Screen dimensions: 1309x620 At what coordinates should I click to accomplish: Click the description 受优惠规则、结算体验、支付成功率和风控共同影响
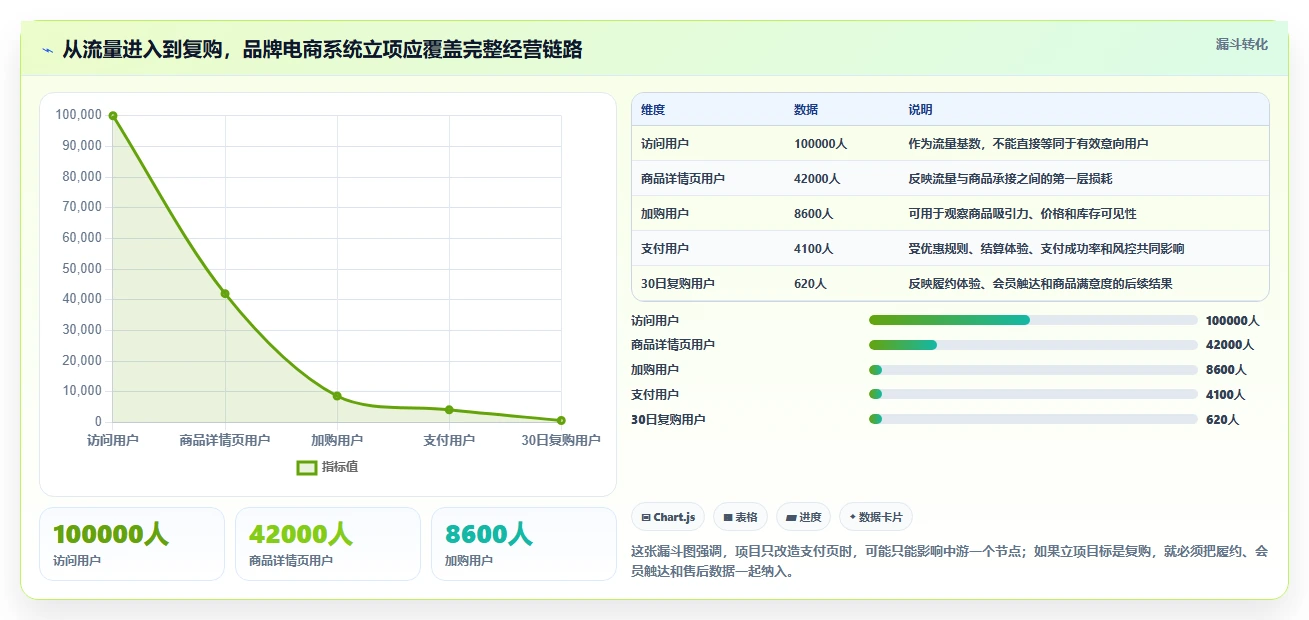1046,249
